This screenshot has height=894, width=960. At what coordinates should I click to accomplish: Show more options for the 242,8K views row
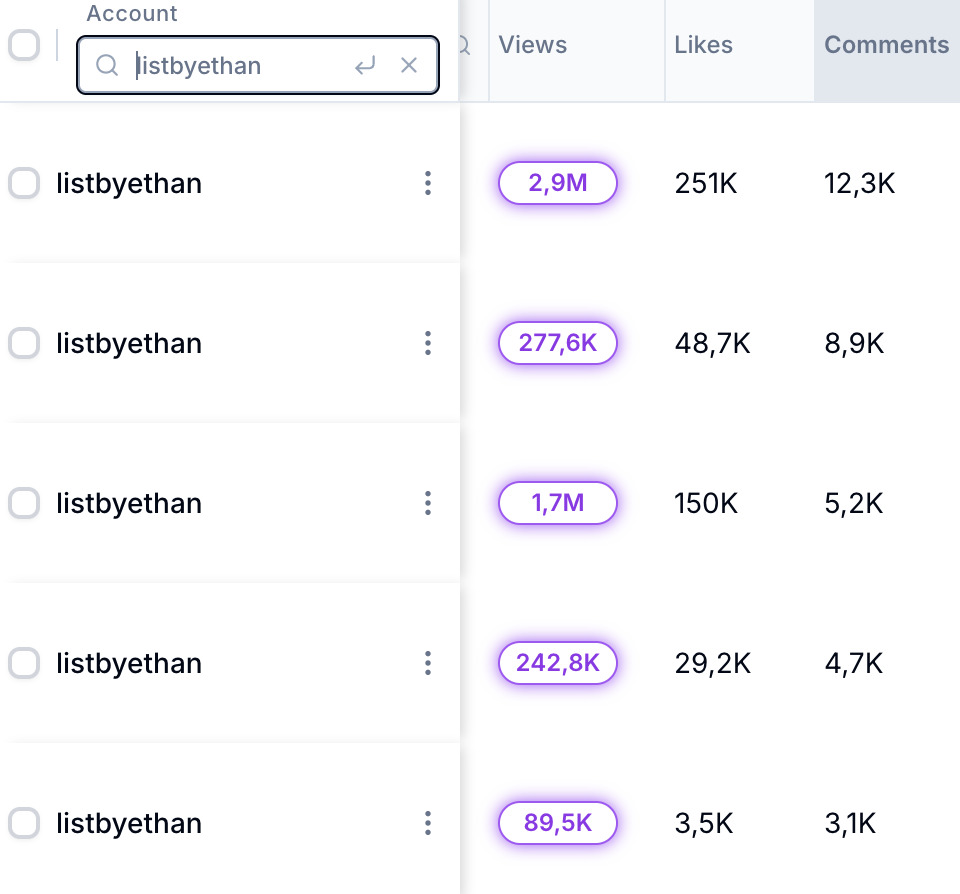(x=428, y=663)
